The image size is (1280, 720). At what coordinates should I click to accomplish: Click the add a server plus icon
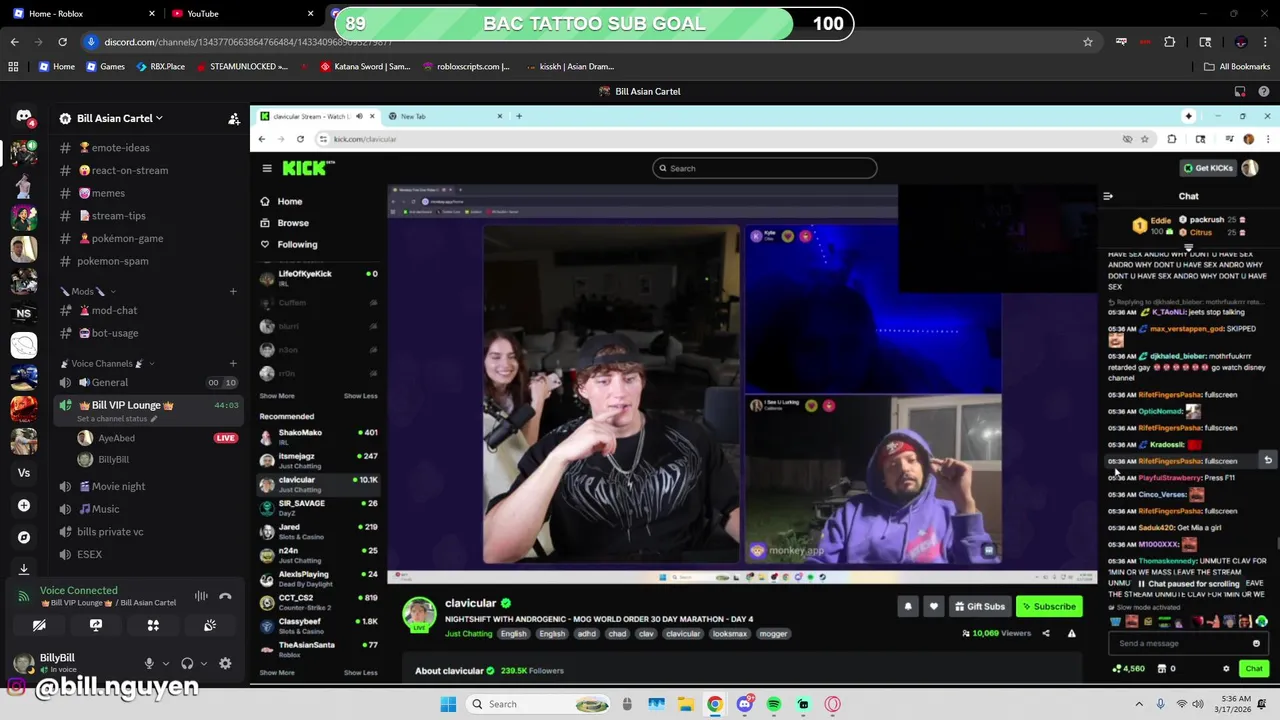(x=24, y=506)
